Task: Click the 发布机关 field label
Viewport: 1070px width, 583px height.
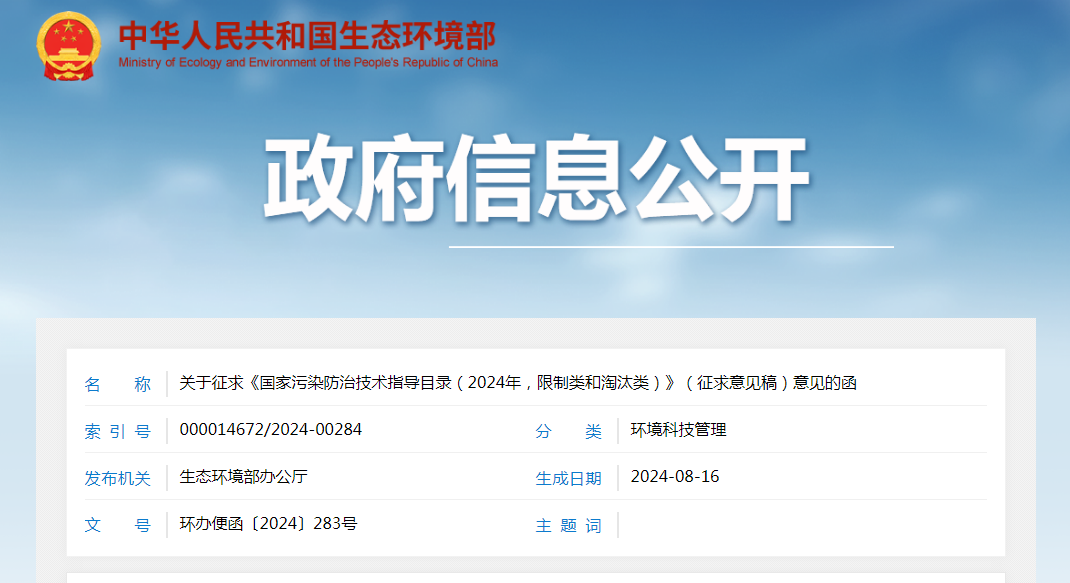Action: tap(117, 478)
